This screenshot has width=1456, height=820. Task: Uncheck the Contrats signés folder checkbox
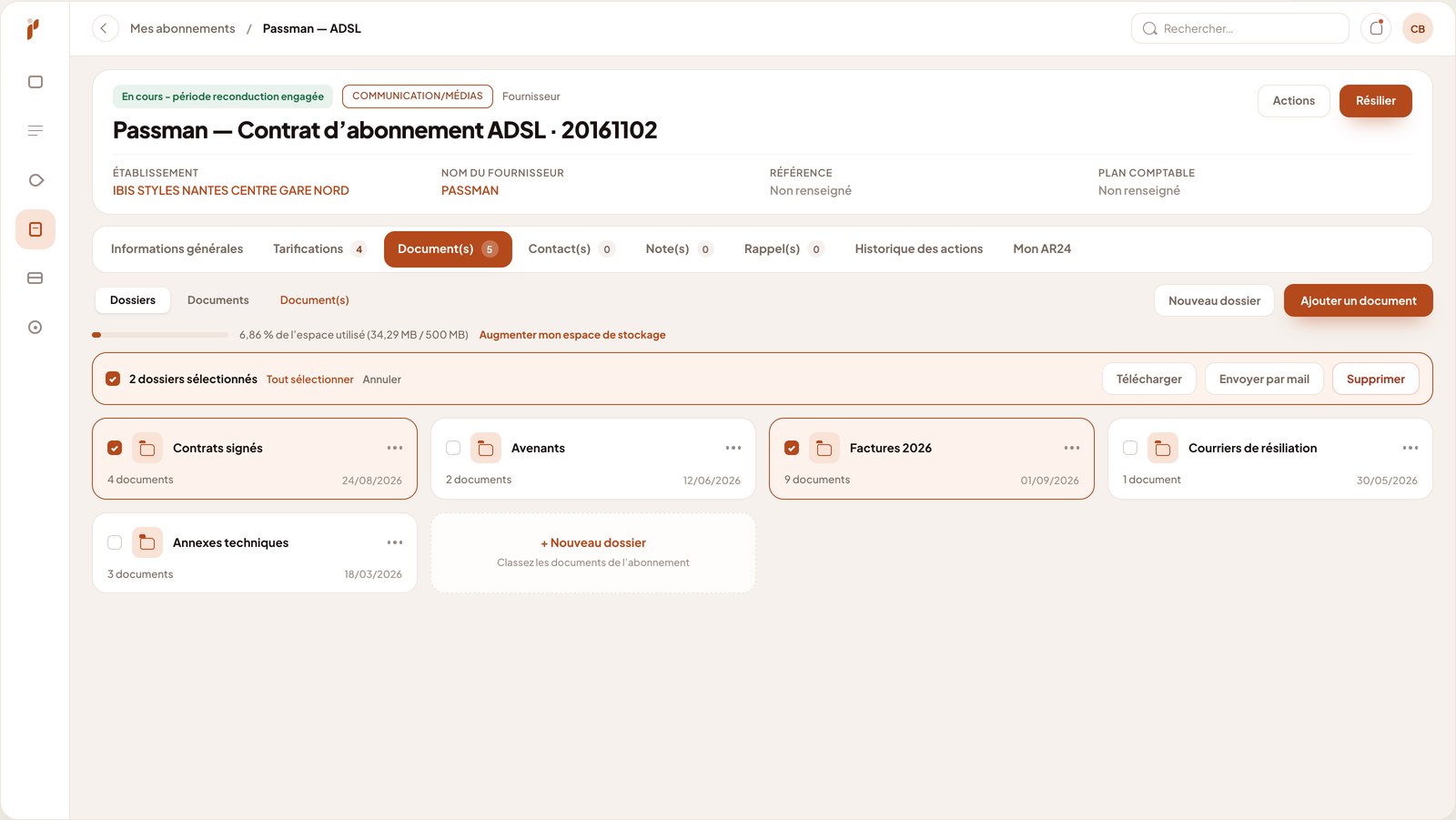click(x=115, y=448)
